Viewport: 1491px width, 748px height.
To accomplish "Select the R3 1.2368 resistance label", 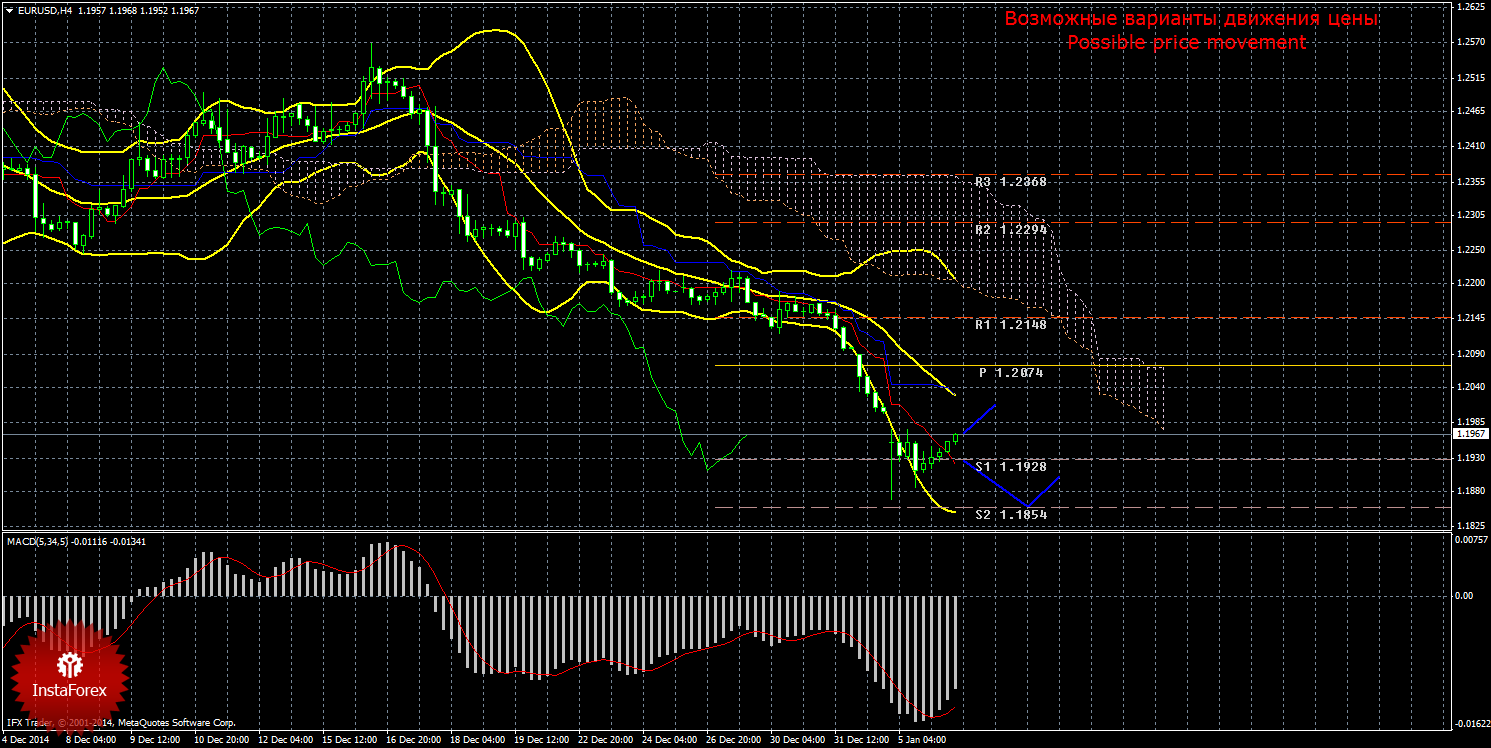I will point(1010,182).
